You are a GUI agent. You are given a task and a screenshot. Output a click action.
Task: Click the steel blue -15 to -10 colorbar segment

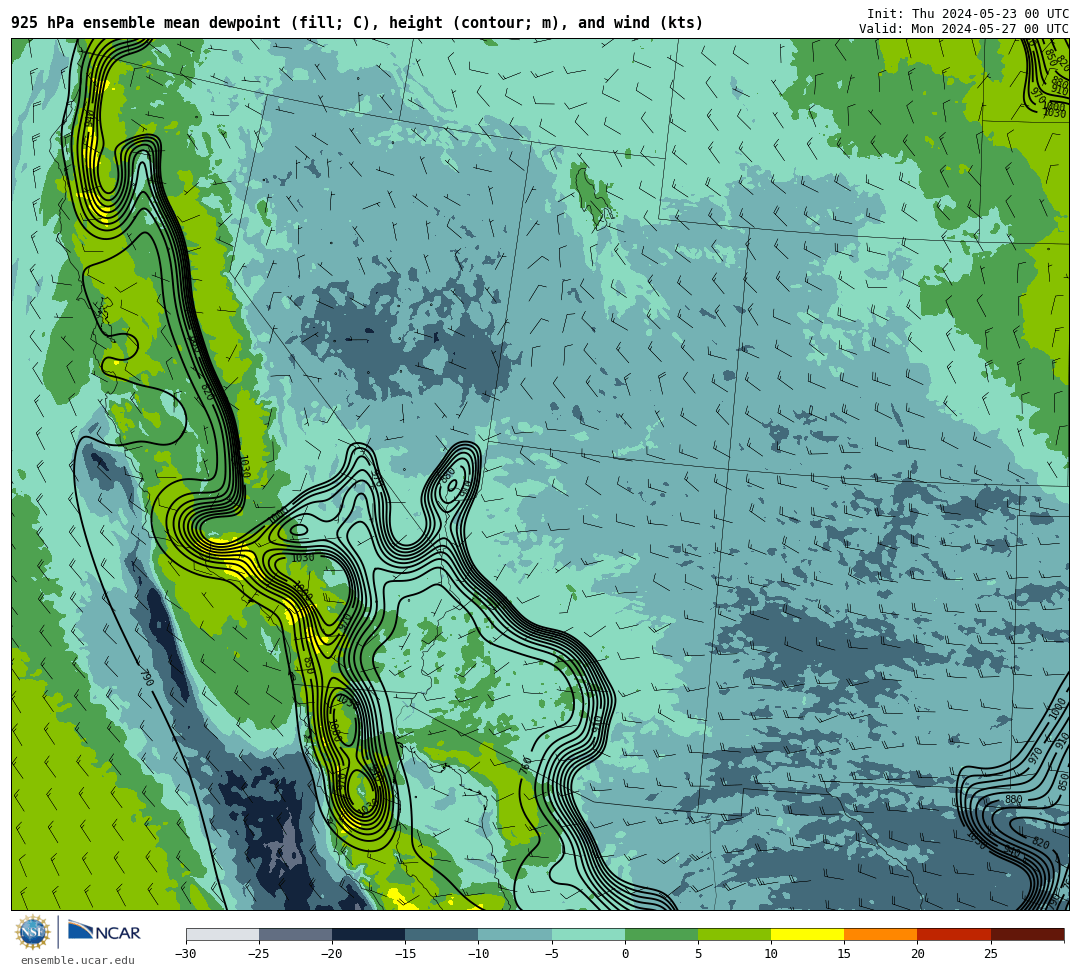442,934
